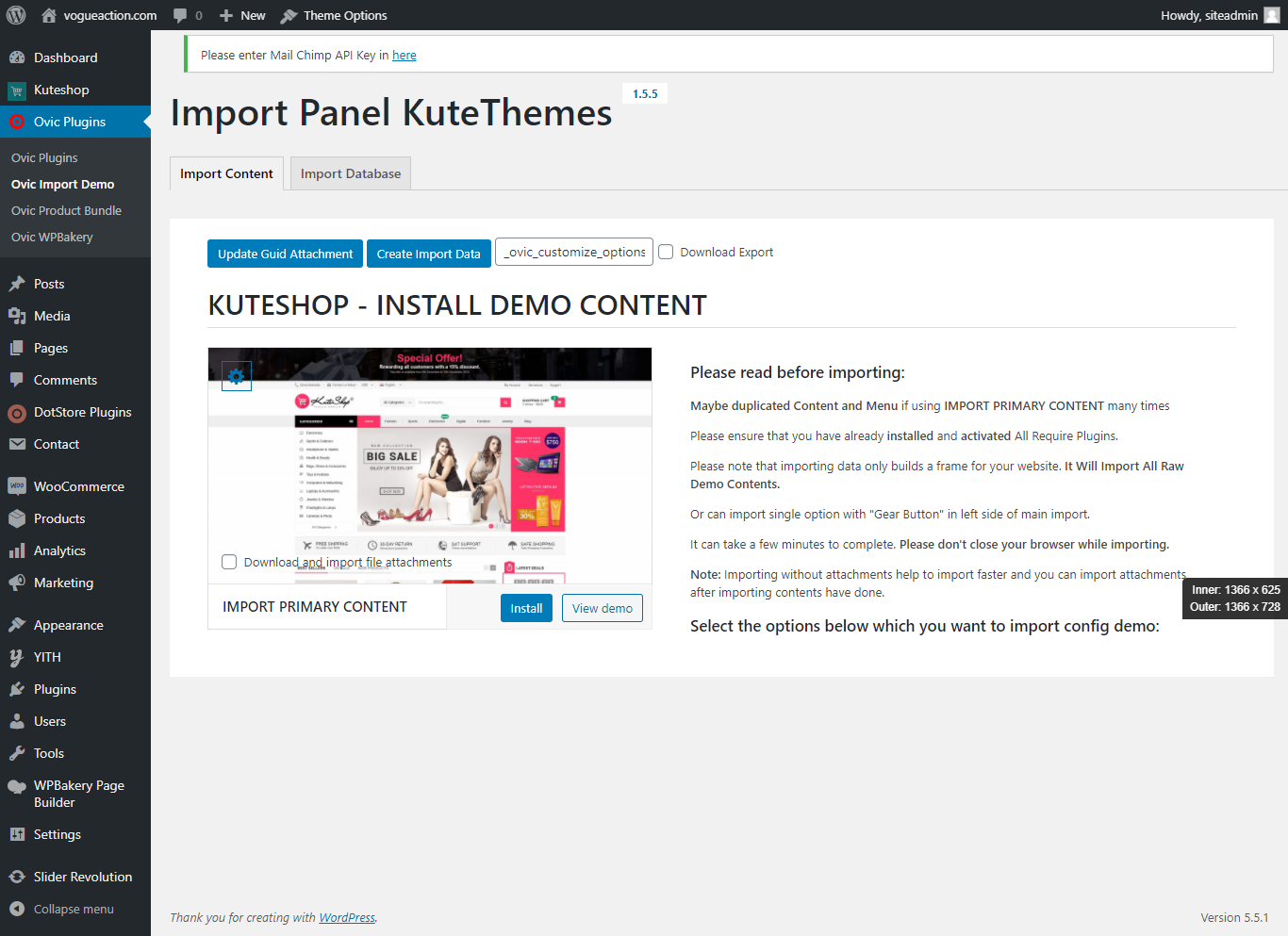This screenshot has height=936, width=1288.
Task: Click the Slider Revolution refresh icon
Action: point(17,877)
